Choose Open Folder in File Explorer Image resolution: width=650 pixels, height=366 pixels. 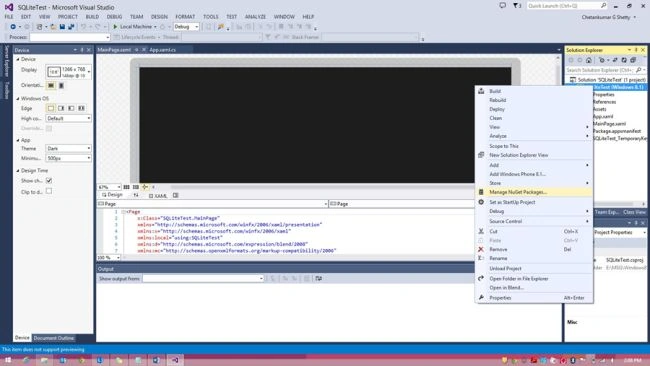pyautogui.click(x=534, y=279)
